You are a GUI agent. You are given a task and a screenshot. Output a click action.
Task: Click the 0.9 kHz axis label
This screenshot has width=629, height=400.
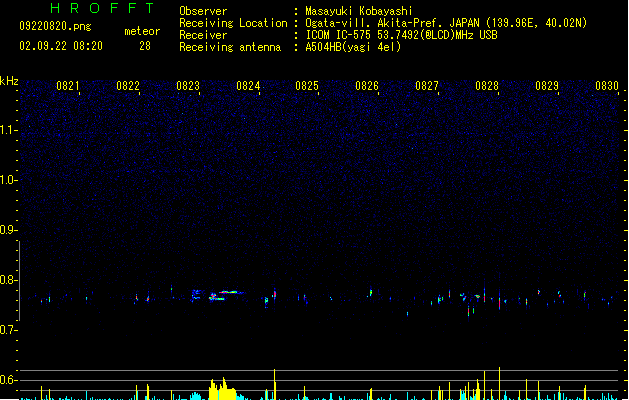coord(8,230)
